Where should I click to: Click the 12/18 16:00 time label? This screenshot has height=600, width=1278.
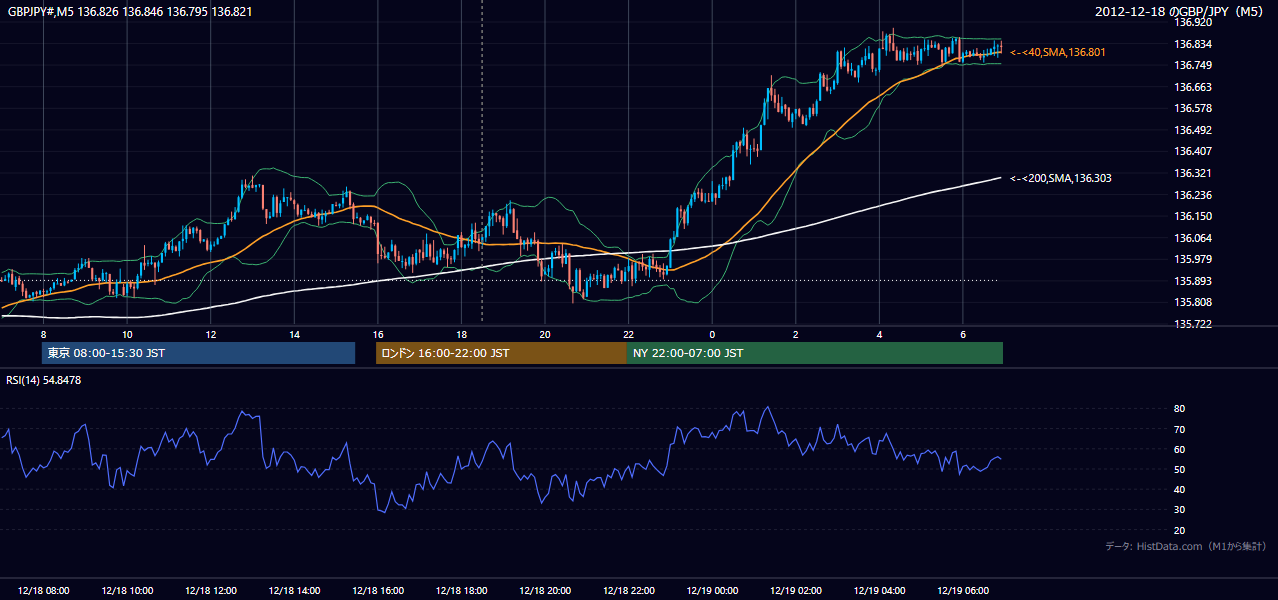tap(378, 591)
